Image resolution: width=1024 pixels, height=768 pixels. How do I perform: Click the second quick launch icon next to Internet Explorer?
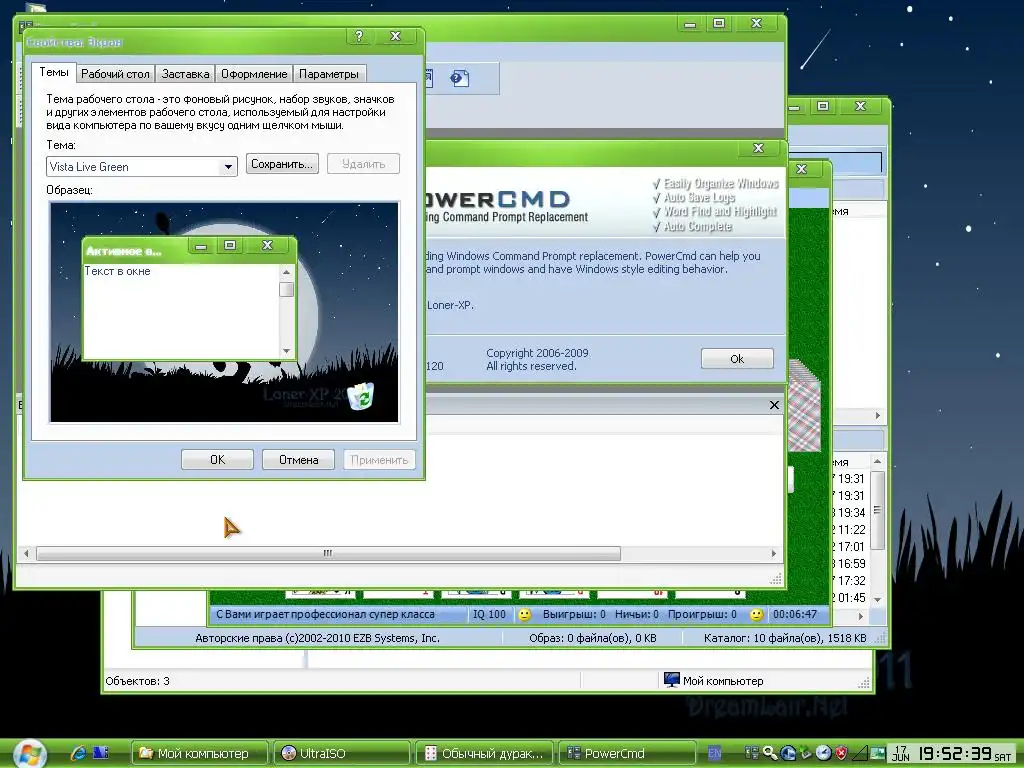click(101, 753)
